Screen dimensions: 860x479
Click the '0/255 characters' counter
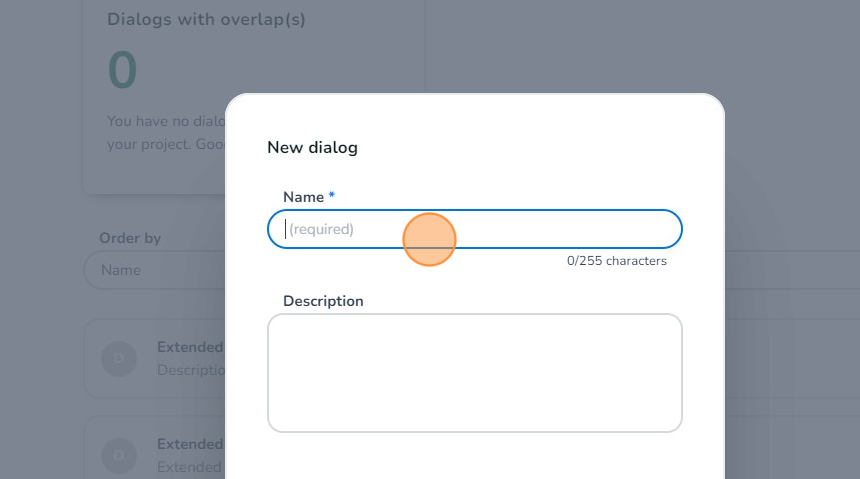point(616,261)
